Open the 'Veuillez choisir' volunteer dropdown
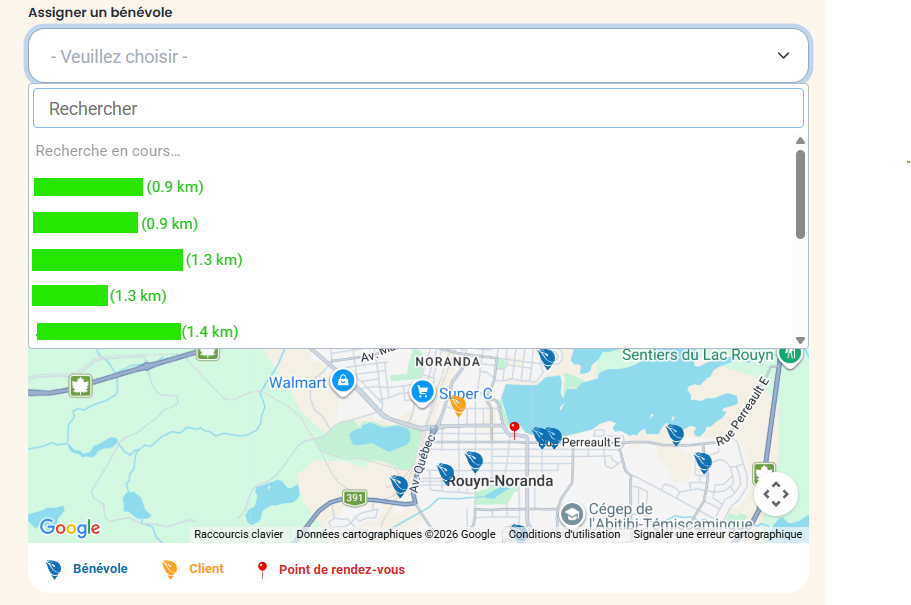Viewport: 911px width, 605px height. click(418, 56)
